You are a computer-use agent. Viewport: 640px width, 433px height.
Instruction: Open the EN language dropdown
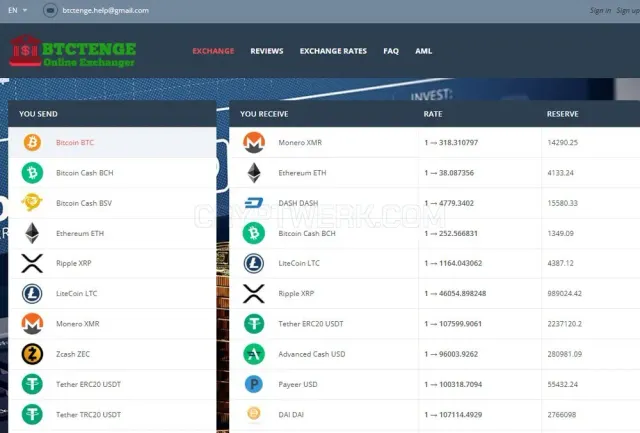pos(18,10)
